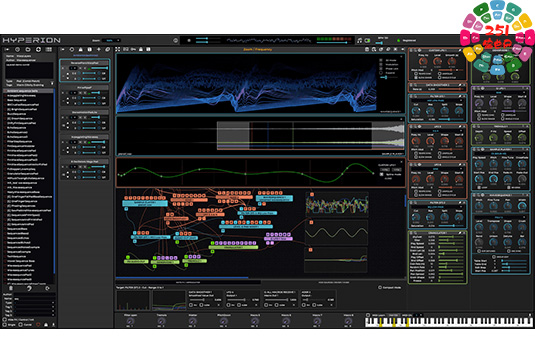Screen dimensions: 535x363
Task: Click the fullscreen icon above the 3D display
Action: (x=117, y=49)
